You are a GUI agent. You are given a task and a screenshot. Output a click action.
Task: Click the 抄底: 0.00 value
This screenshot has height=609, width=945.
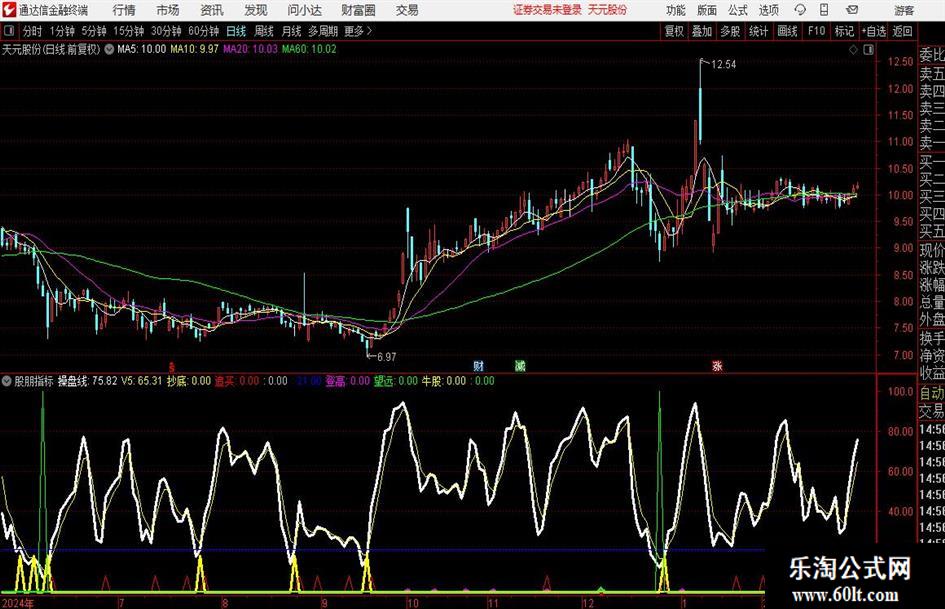pyautogui.click(x=189, y=381)
